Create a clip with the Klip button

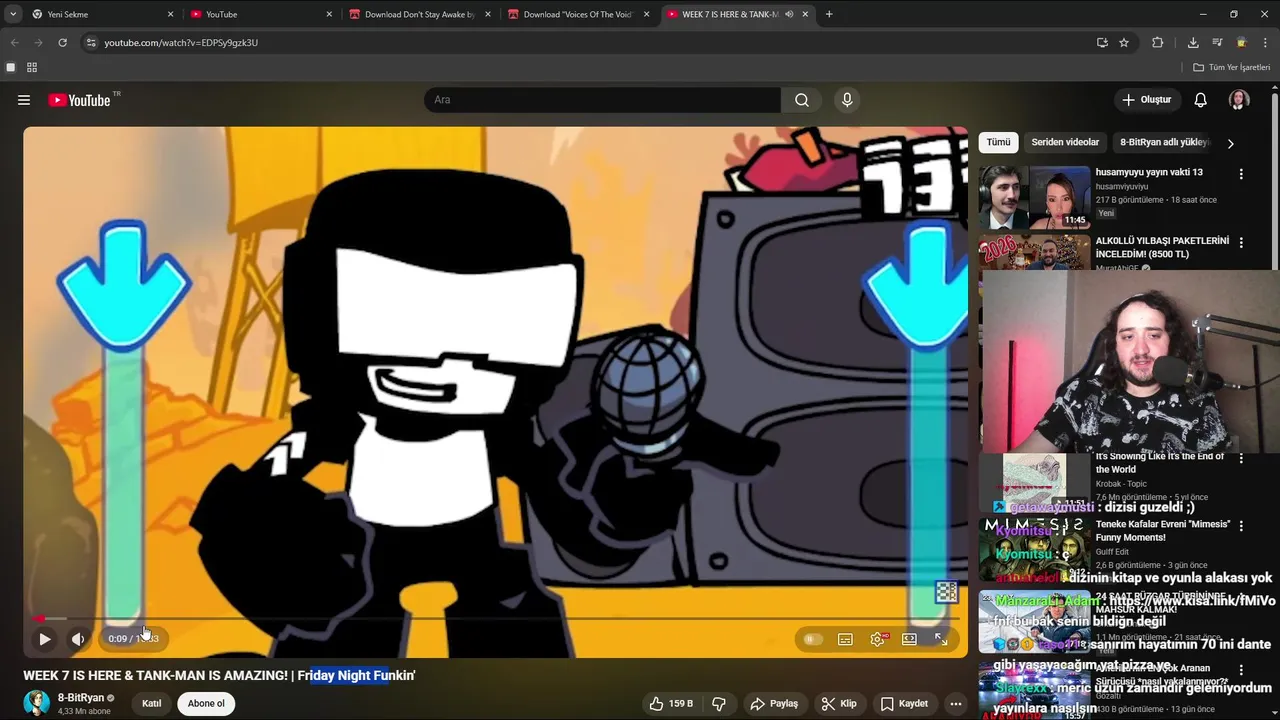839,704
